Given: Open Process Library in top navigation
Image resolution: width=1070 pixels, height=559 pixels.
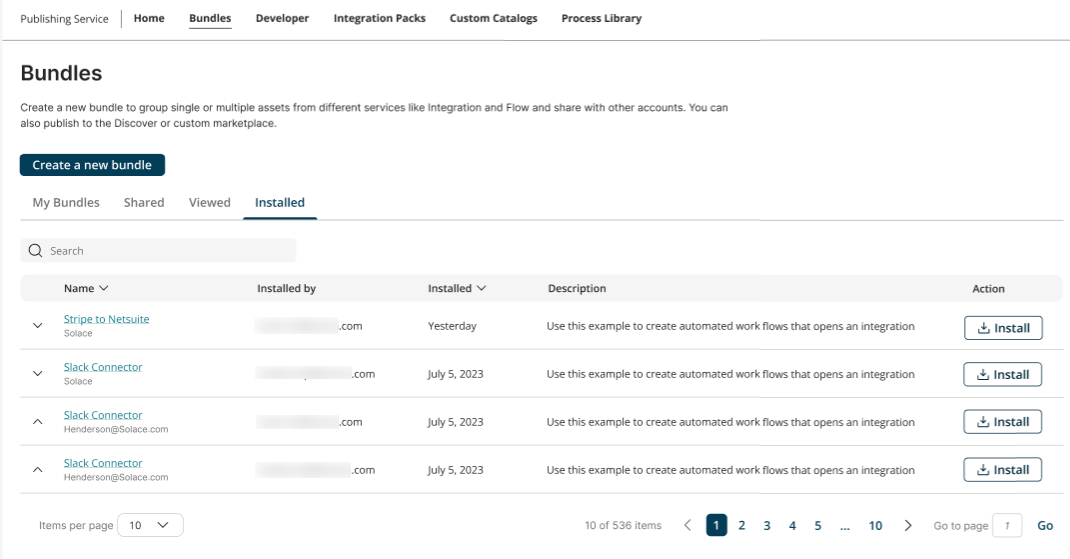Looking at the screenshot, I should pyautogui.click(x=601, y=18).
